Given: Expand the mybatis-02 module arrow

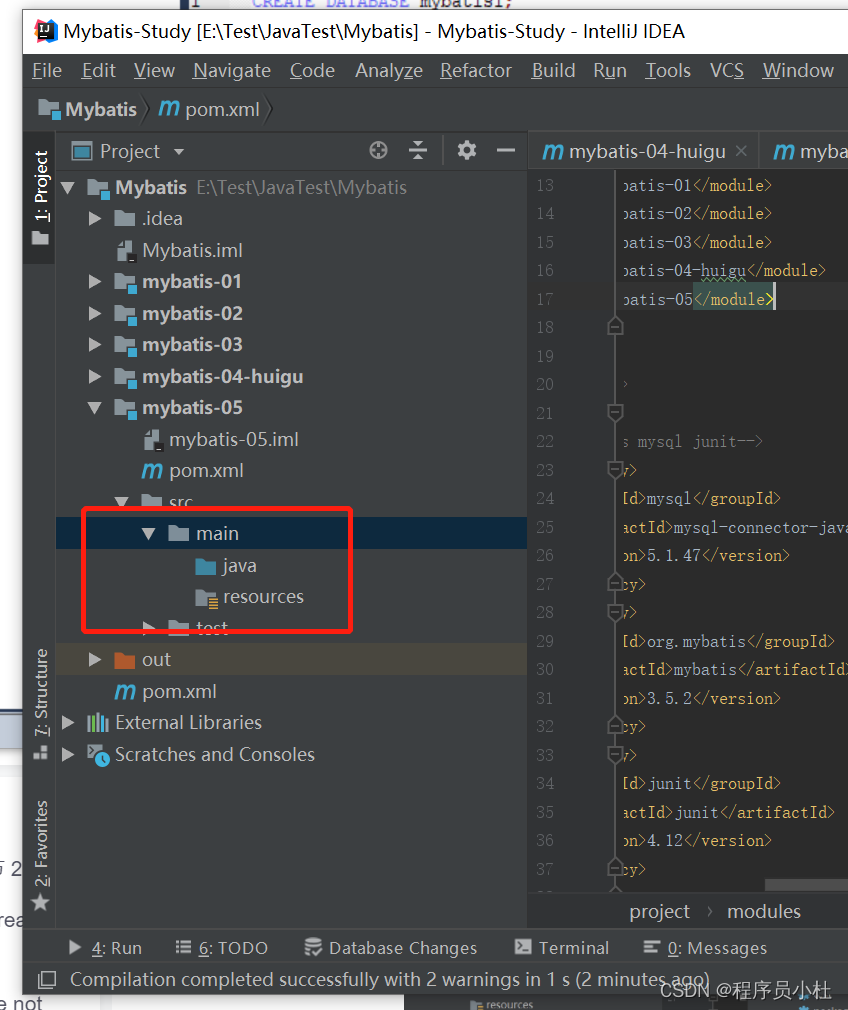Looking at the screenshot, I should point(95,314).
